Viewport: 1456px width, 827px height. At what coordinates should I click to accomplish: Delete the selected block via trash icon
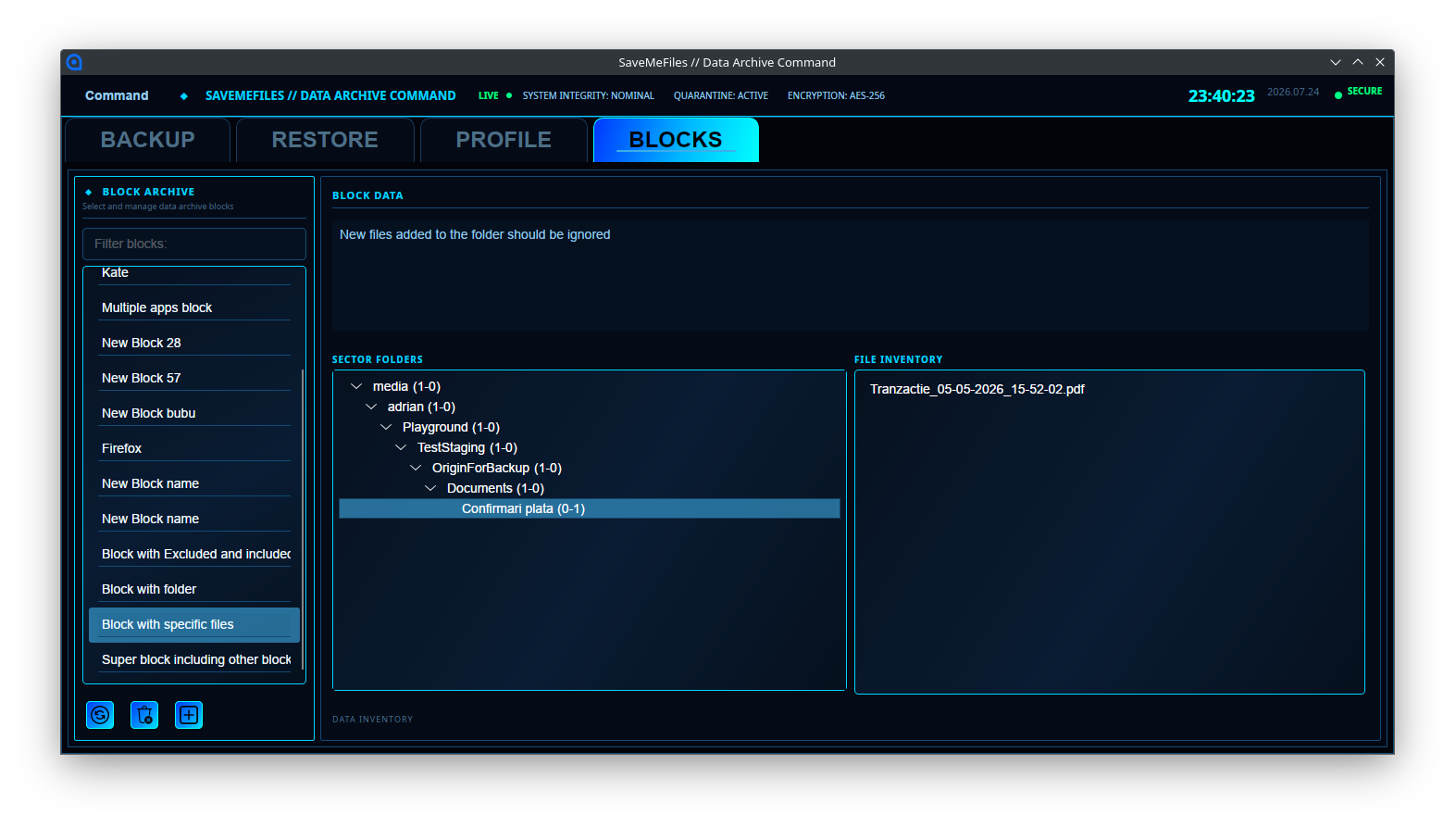(144, 715)
